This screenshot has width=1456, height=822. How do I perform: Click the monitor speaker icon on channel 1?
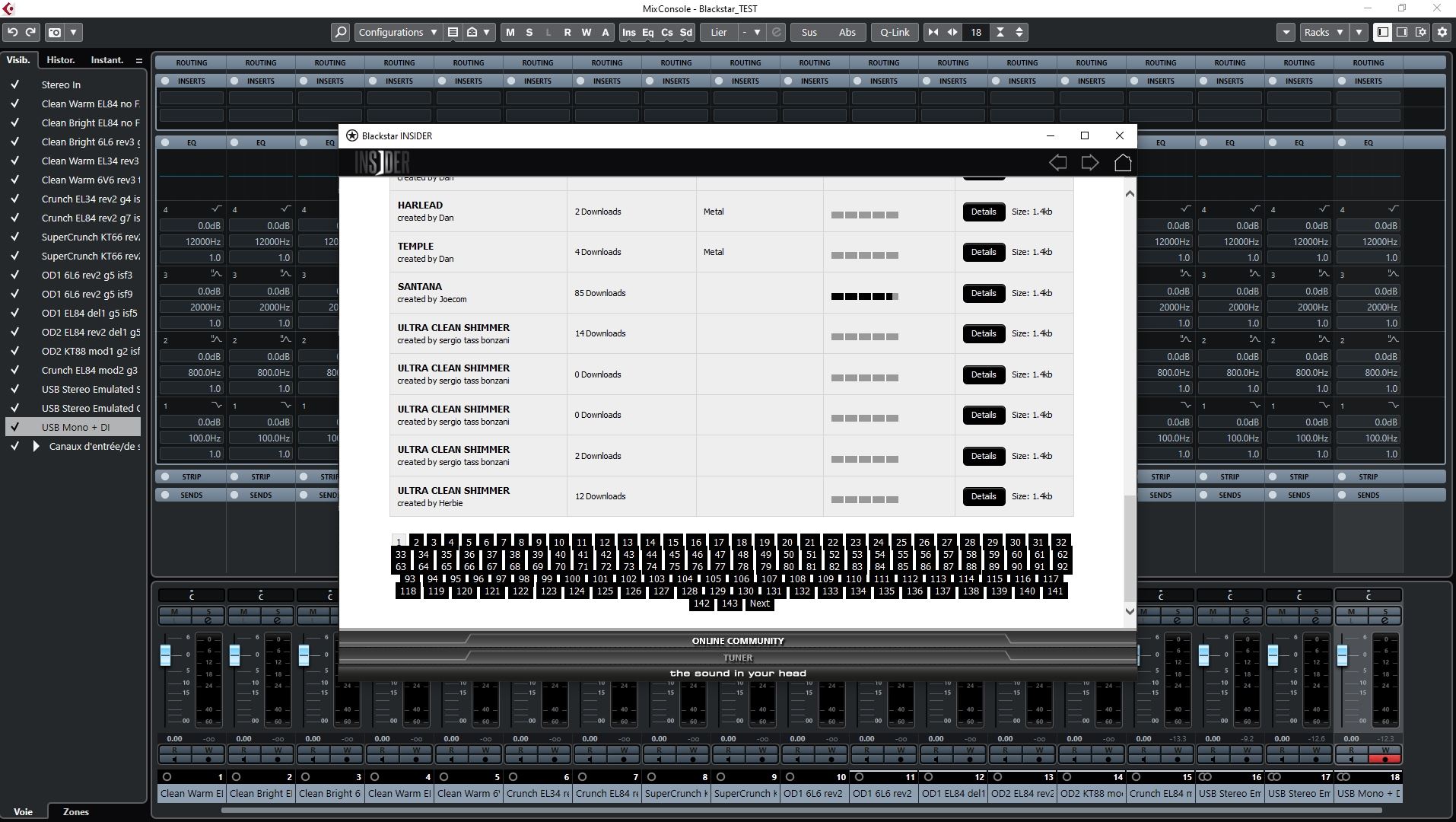[x=174, y=759]
